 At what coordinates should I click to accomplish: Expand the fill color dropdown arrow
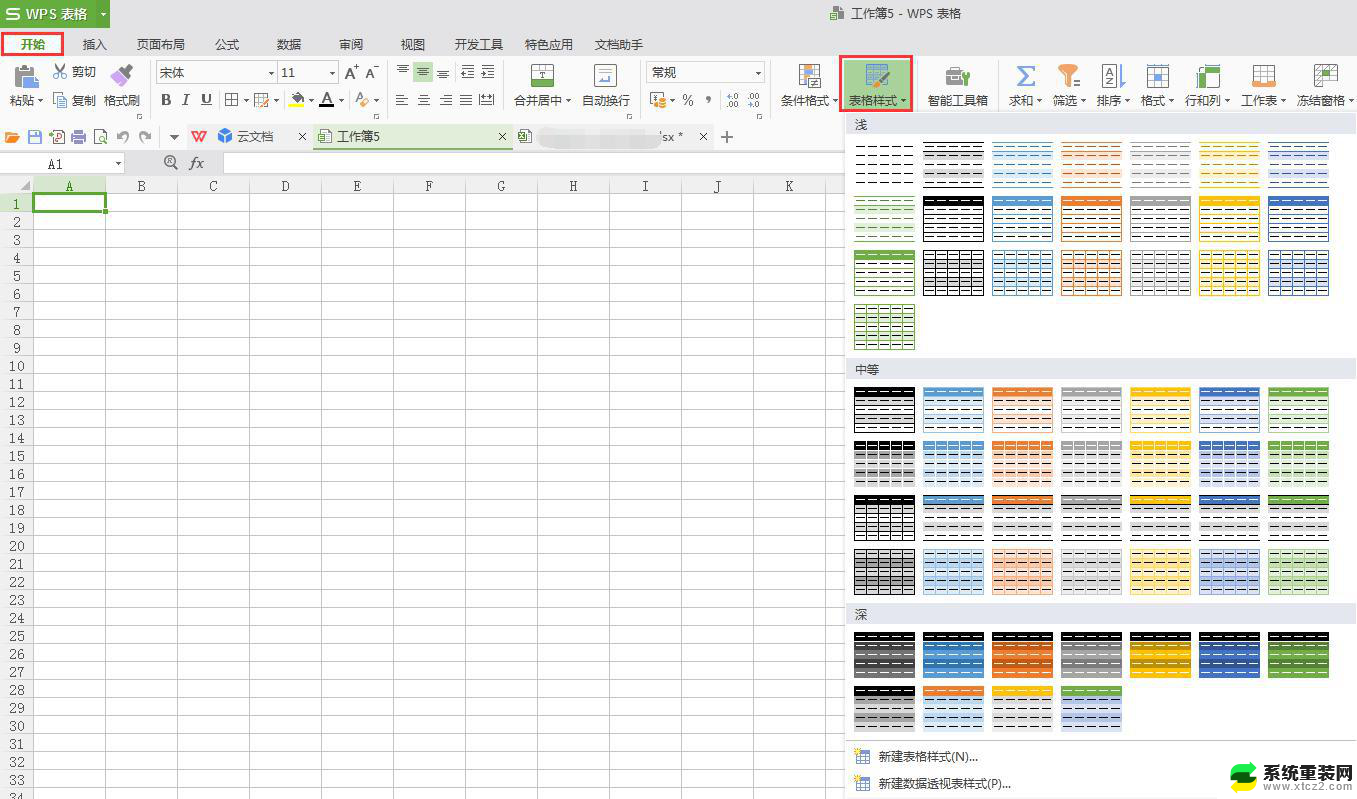tap(311, 100)
